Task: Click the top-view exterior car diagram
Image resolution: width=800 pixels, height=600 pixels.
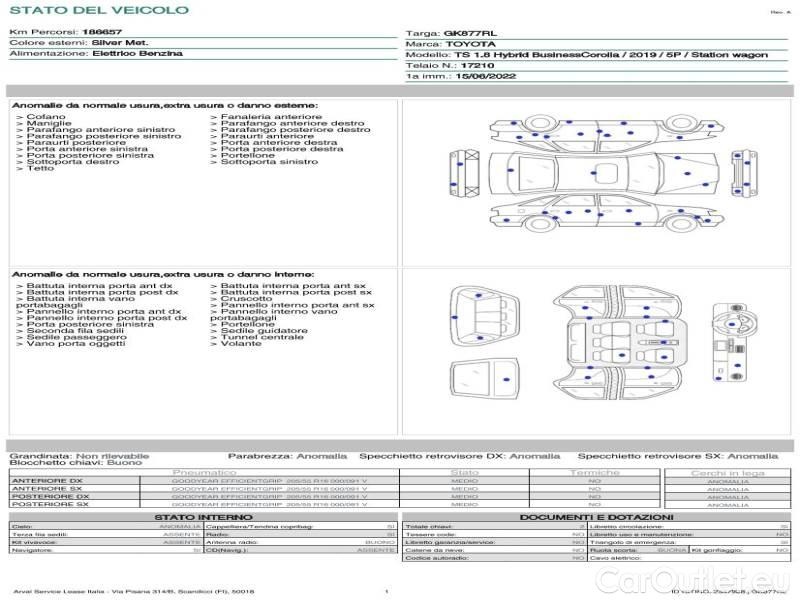Action: pos(604,173)
